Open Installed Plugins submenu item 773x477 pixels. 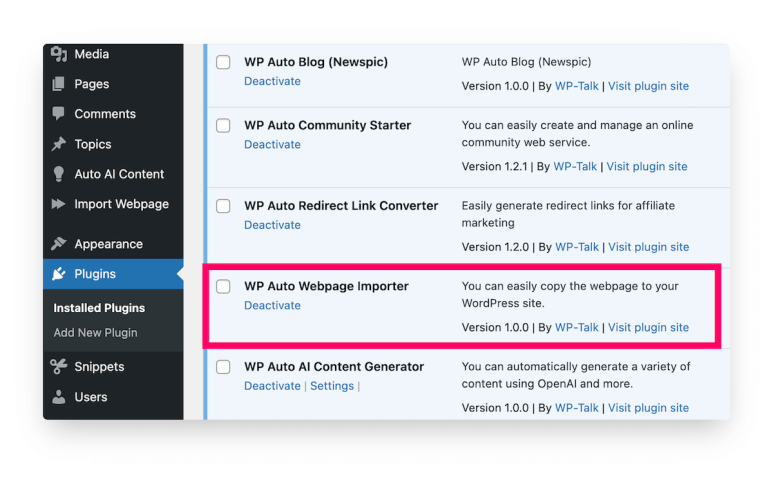pos(99,308)
